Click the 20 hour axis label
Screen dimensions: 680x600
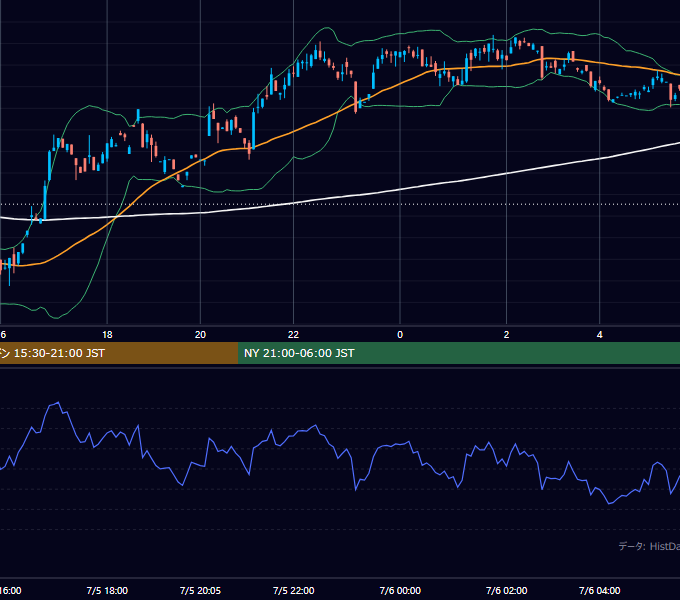(x=200, y=335)
